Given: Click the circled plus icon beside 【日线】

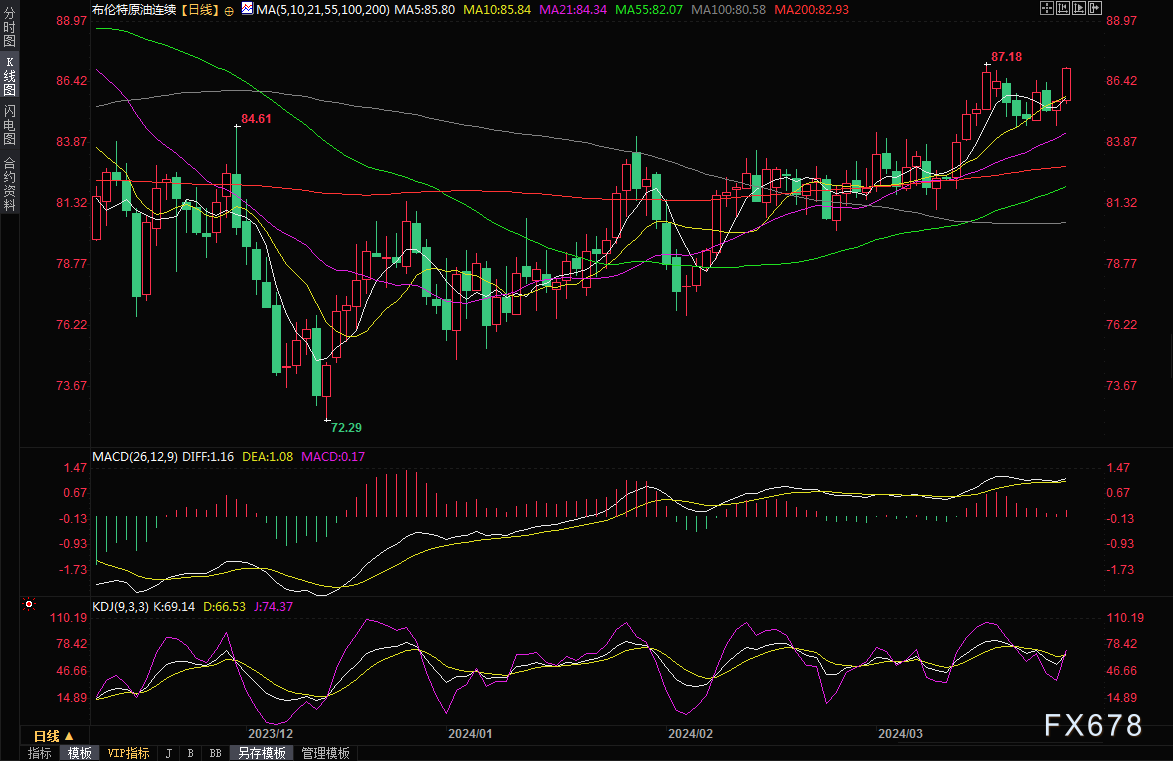Looking at the screenshot, I should point(229,10).
